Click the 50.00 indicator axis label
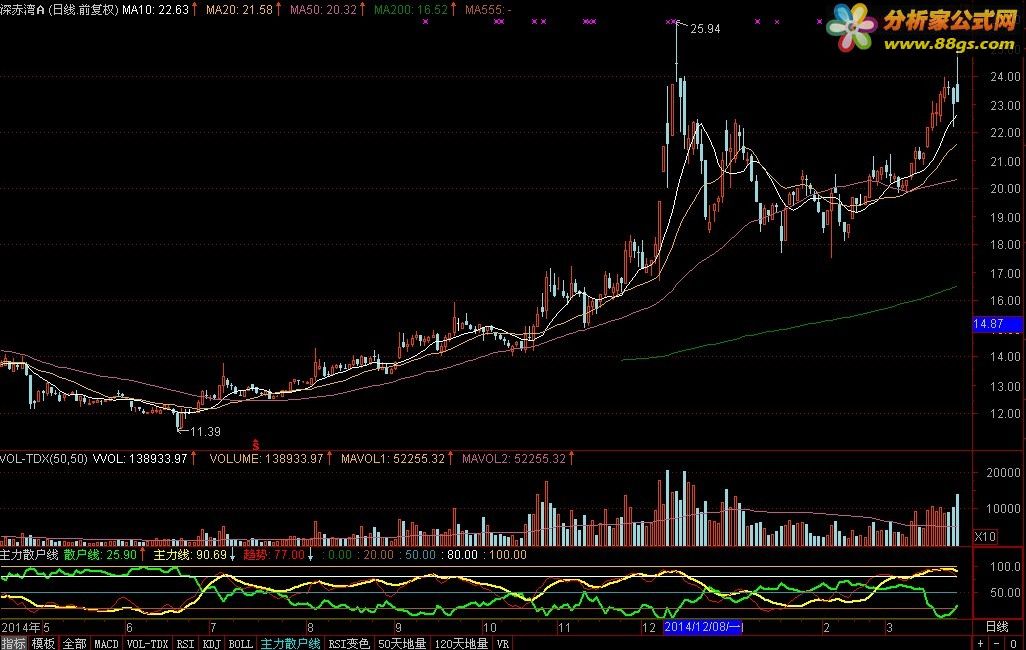 (1005, 593)
